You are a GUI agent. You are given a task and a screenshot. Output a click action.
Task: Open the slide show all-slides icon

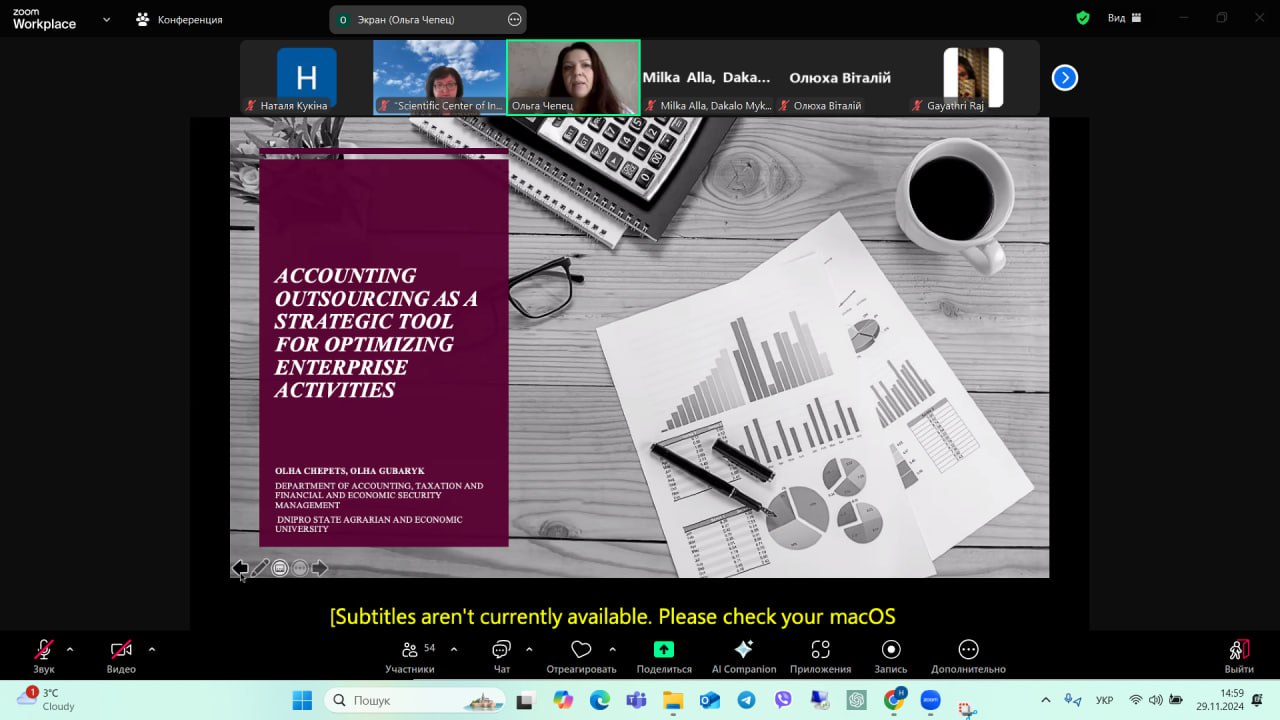coord(280,568)
